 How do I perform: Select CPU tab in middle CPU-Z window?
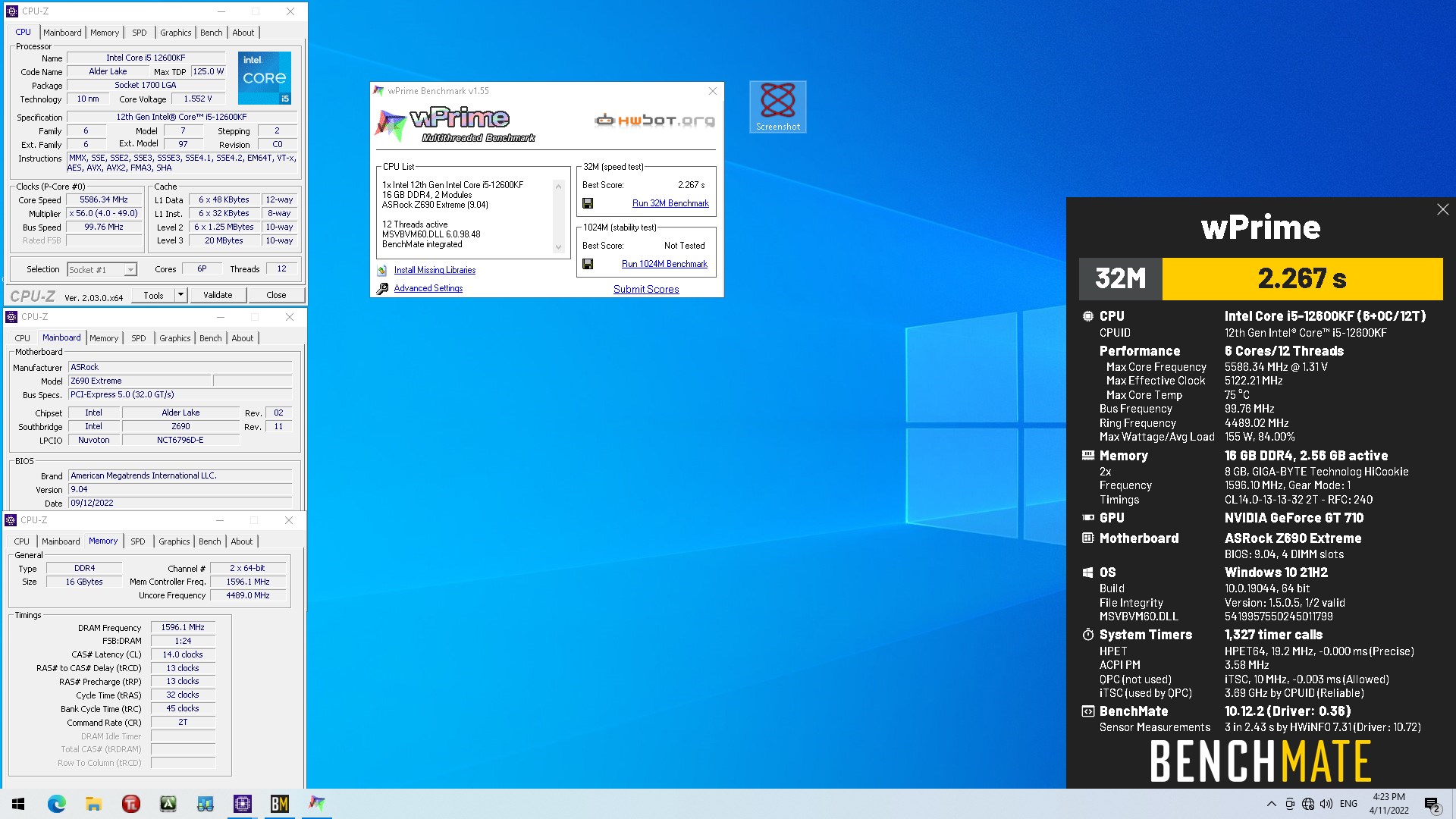click(23, 338)
